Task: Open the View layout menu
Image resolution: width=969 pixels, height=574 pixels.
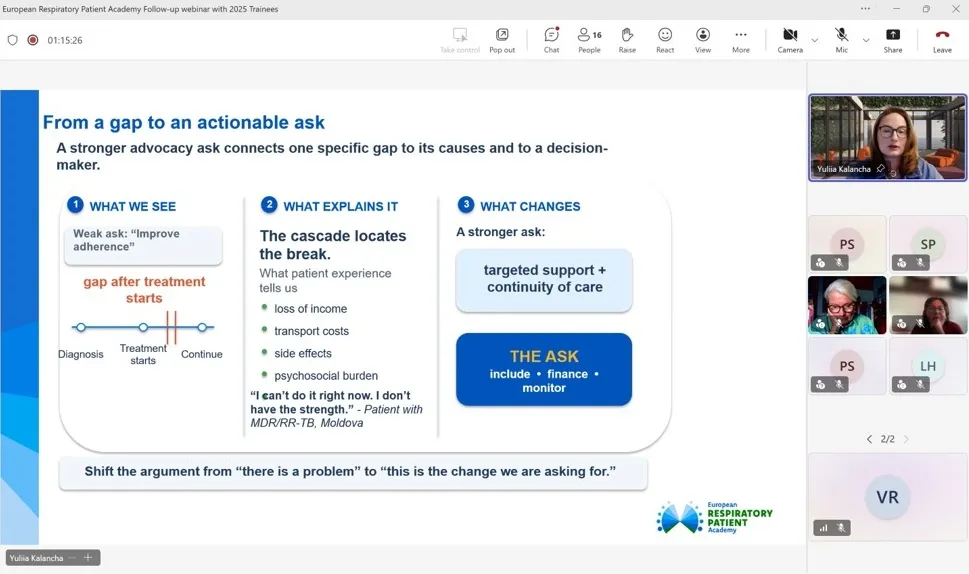Action: pyautogui.click(x=703, y=40)
